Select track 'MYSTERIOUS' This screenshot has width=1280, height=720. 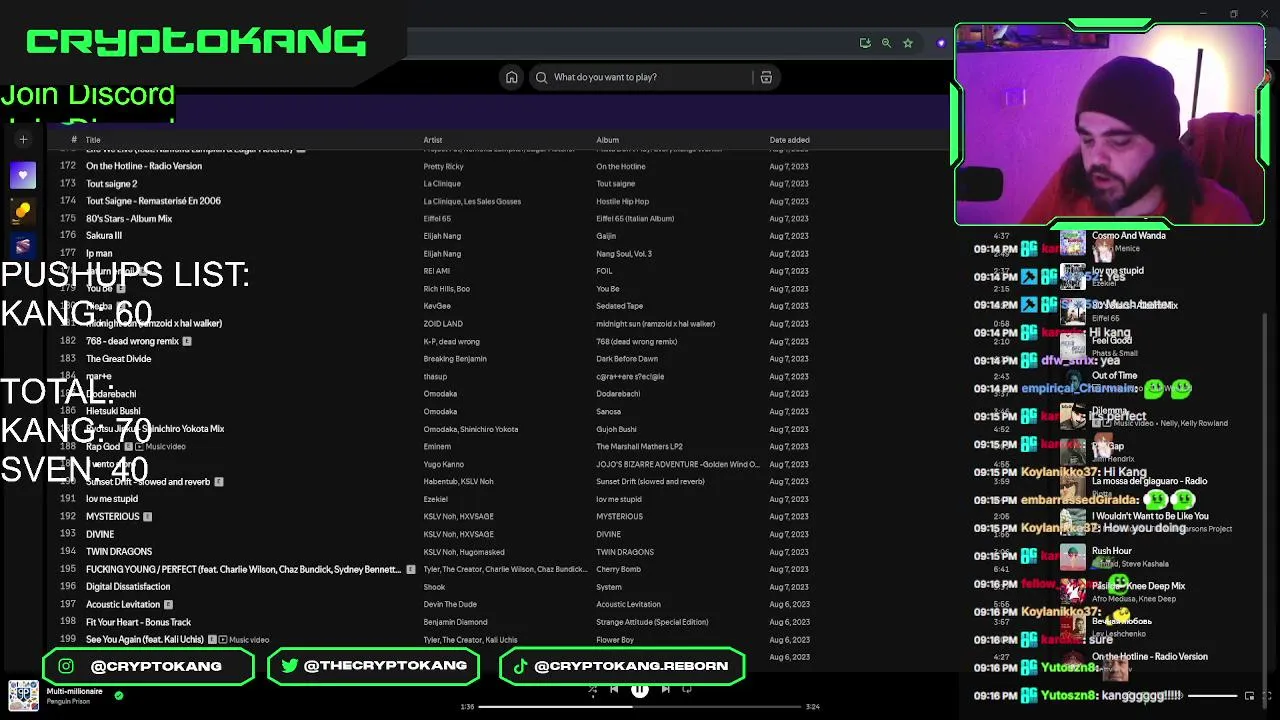coord(113,517)
